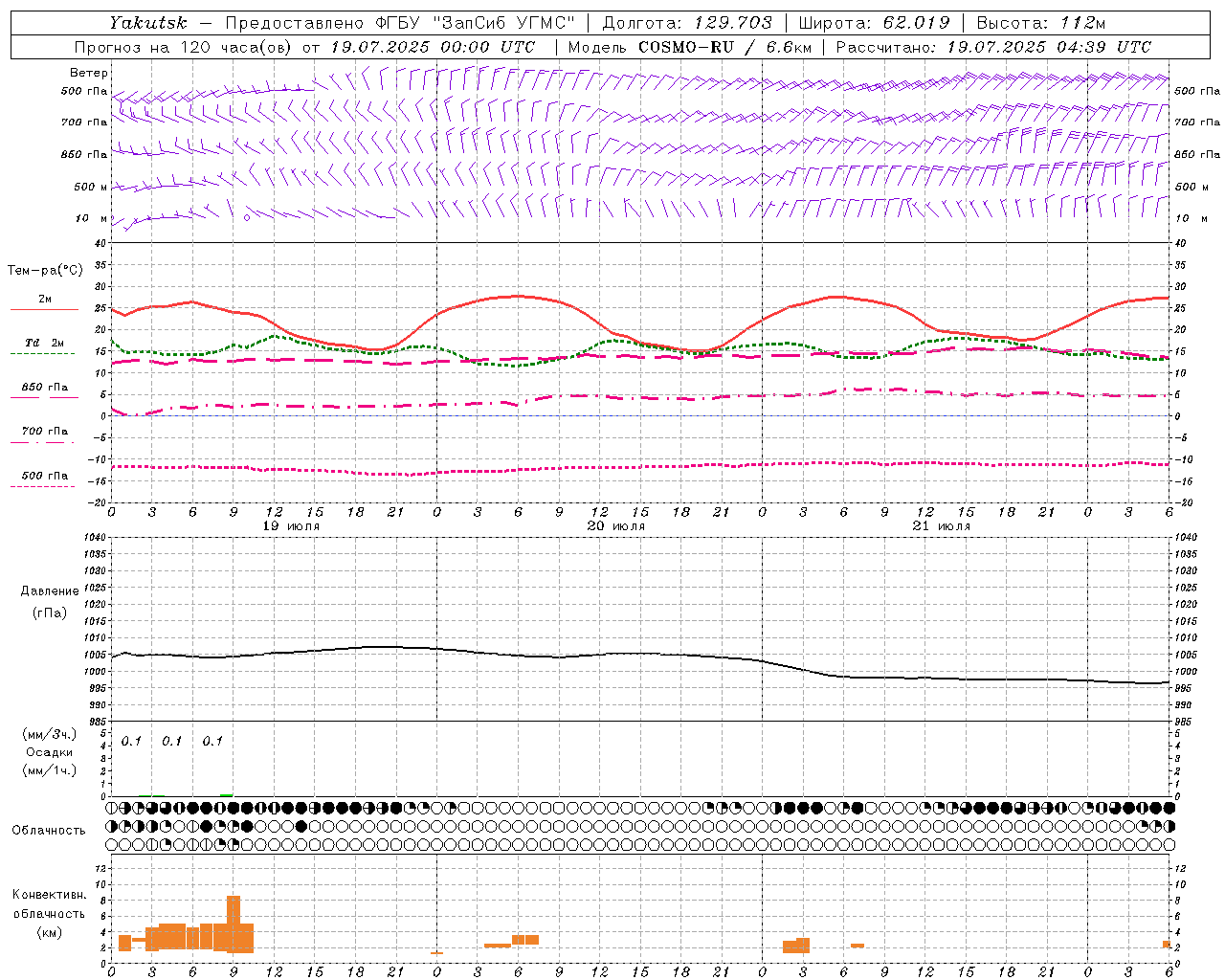Click 'Рассчитано: 19.07.2025 04:39 UTC' timestamp
Image resolution: width=1225 pixels, height=980 pixels.
pyautogui.click(x=993, y=47)
